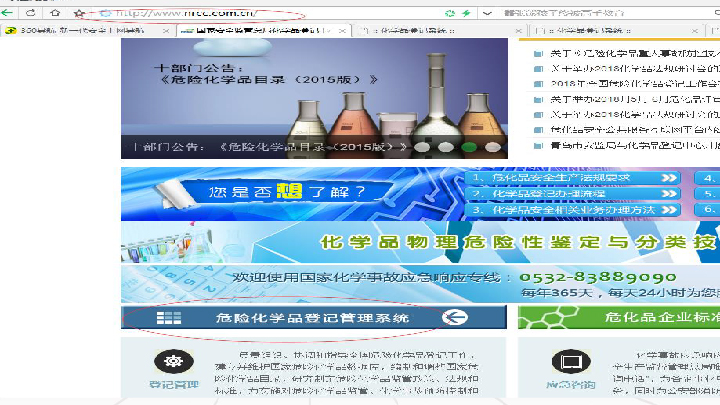This screenshot has width=720, height=405.
Task: Bookmark page using the star icon
Action: (80, 13)
